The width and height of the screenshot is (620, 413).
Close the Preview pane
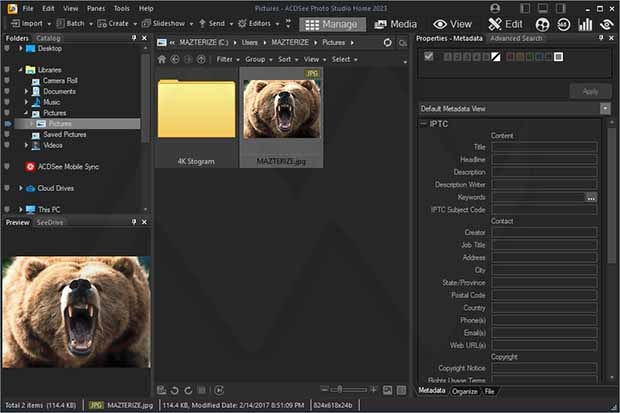pyautogui.click(x=144, y=222)
